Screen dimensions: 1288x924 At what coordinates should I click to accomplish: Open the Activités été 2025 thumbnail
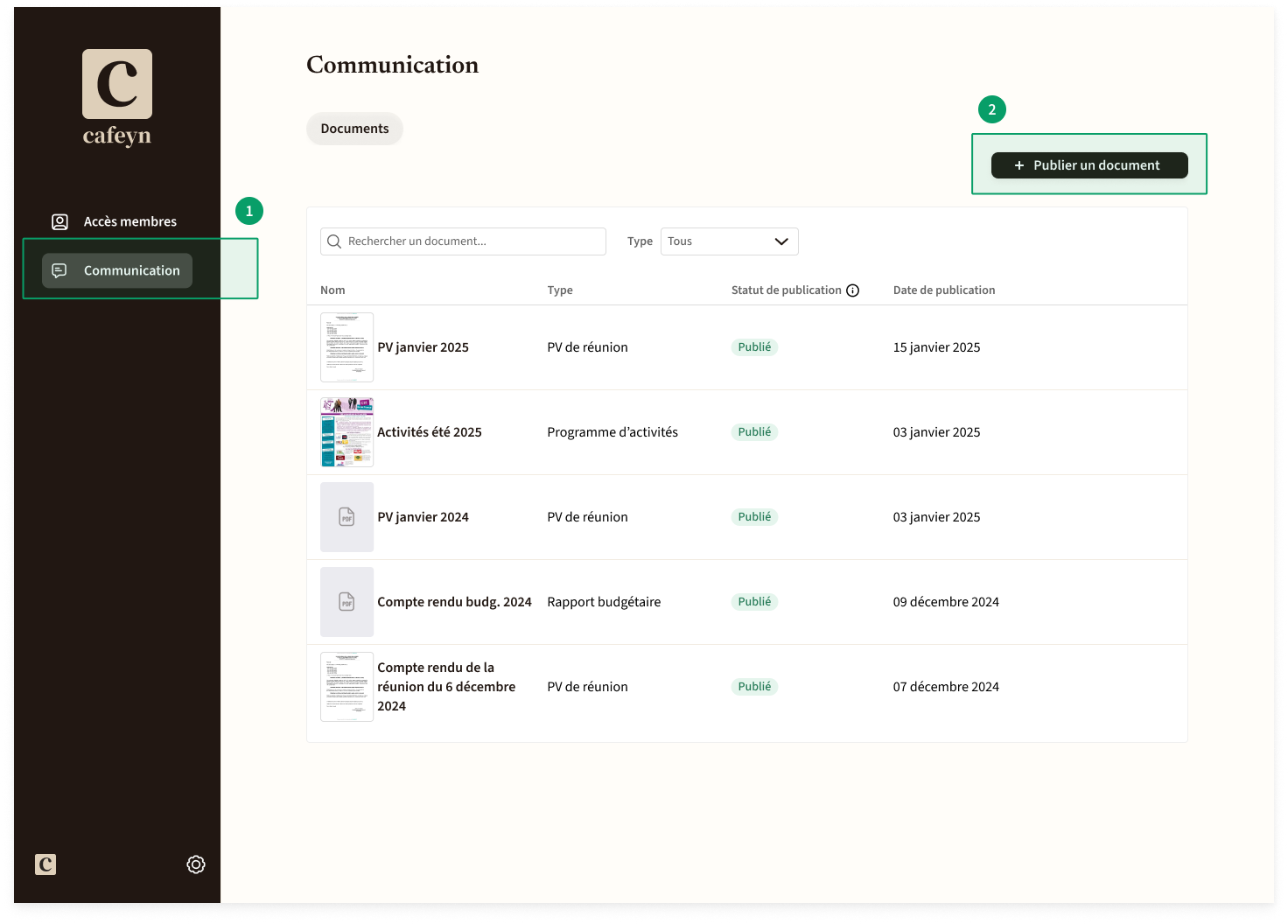(x=346, y=432)
